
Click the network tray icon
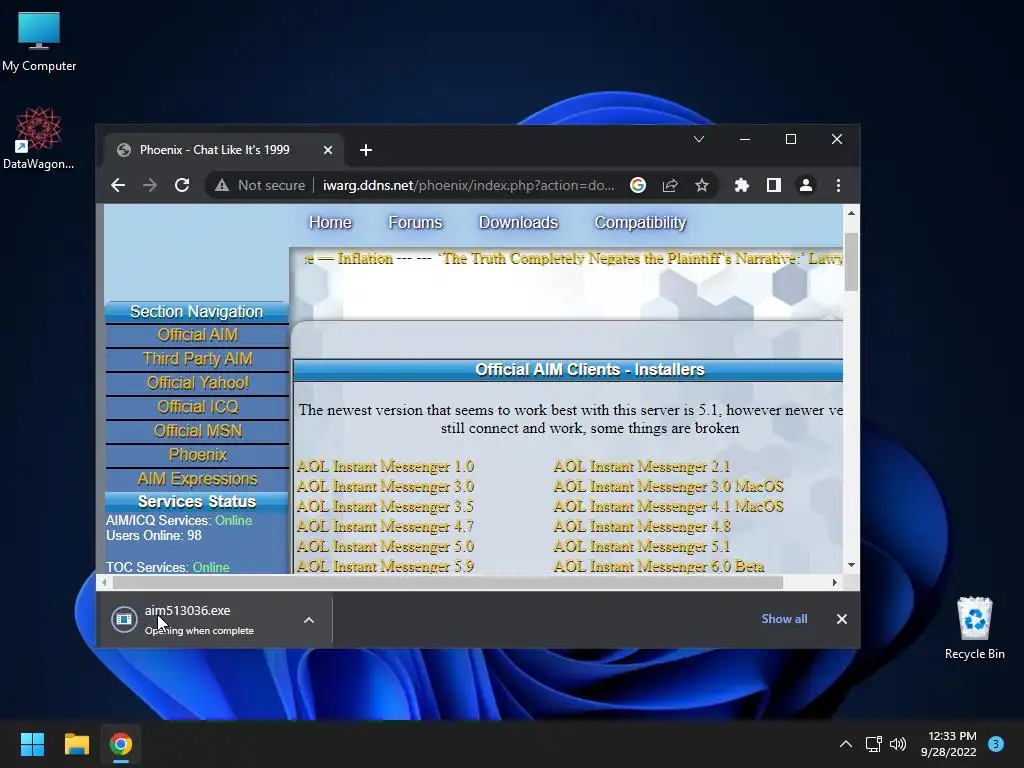pos(873,744)
